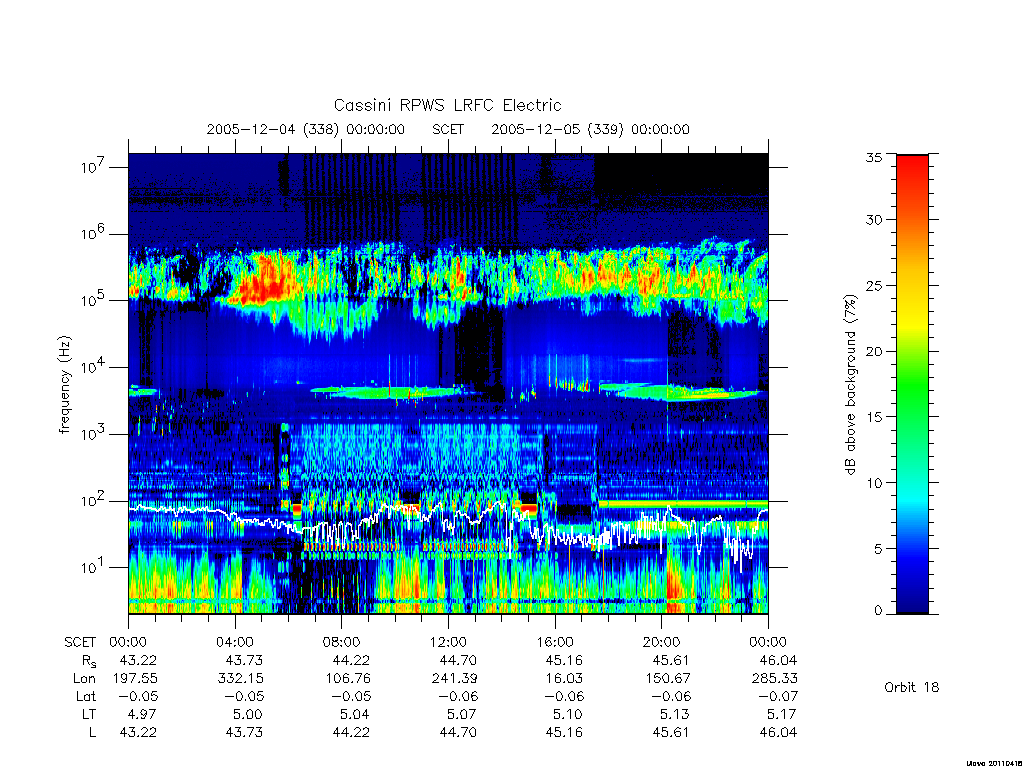Select start time '2005-12-04 (338) 00:00:00'
Image resolution: width=1024 pixels, height=768 pixels.
(x=306, y=129)
